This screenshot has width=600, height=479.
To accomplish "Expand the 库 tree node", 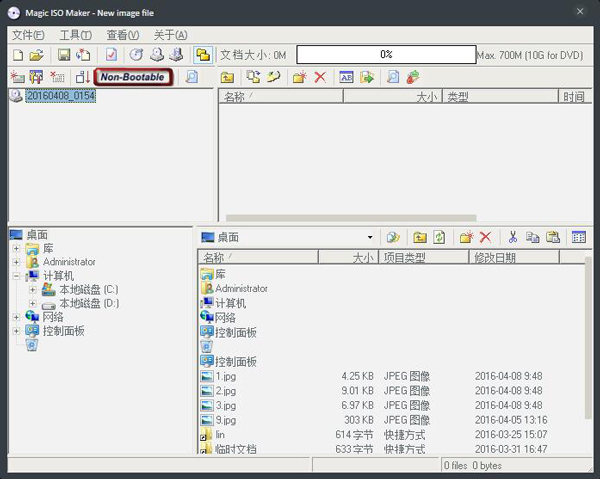I will click(16, 249).
